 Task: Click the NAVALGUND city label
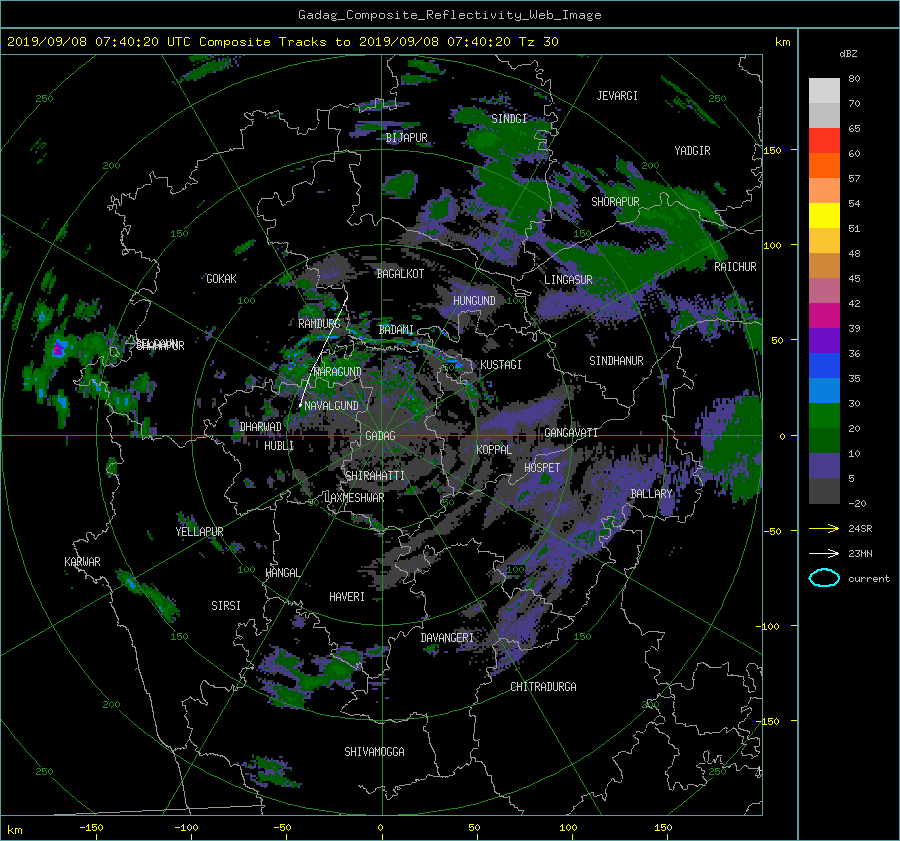coord(331,406)
